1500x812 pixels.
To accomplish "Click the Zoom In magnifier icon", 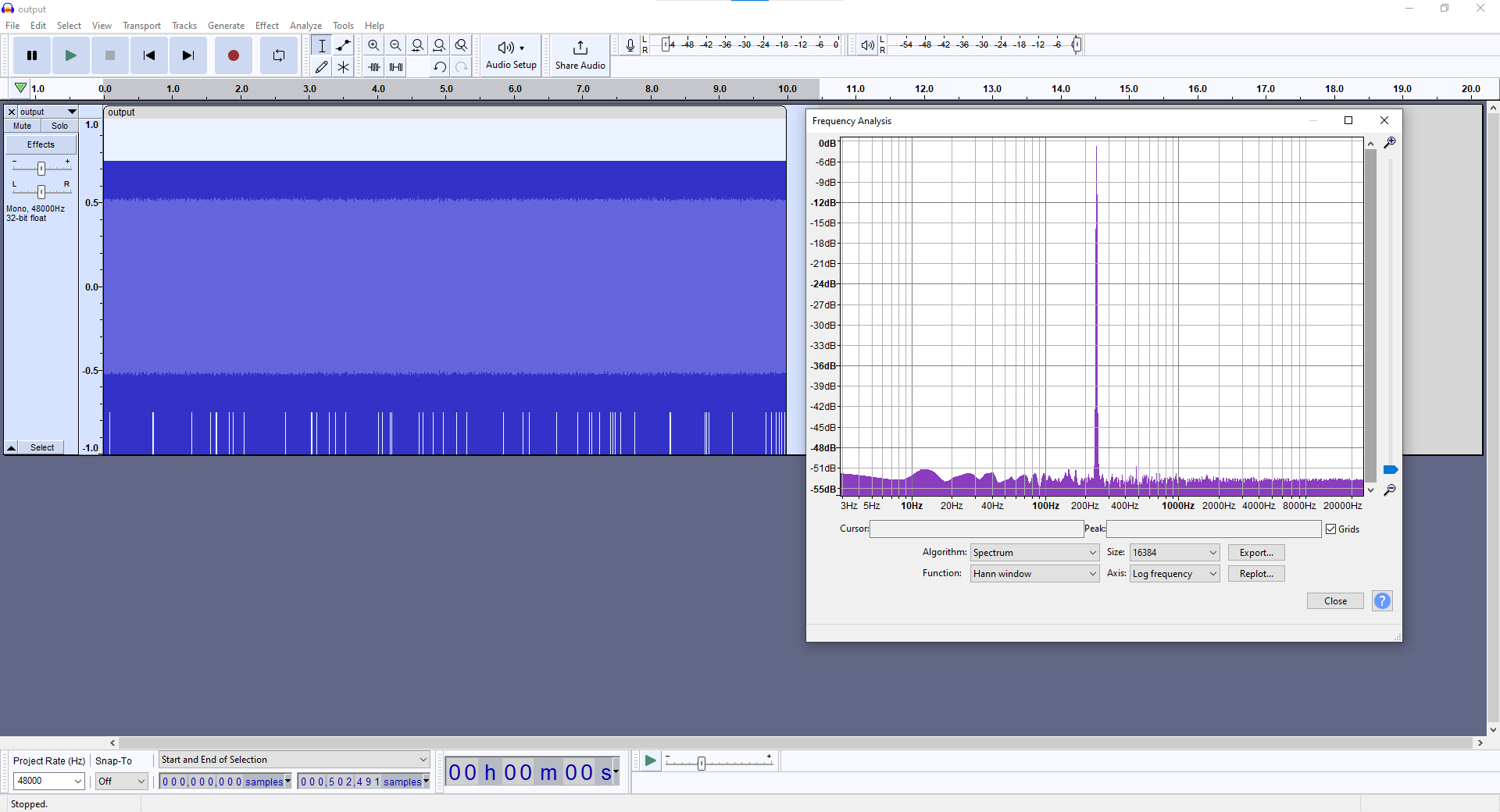I will coord(373,45).
